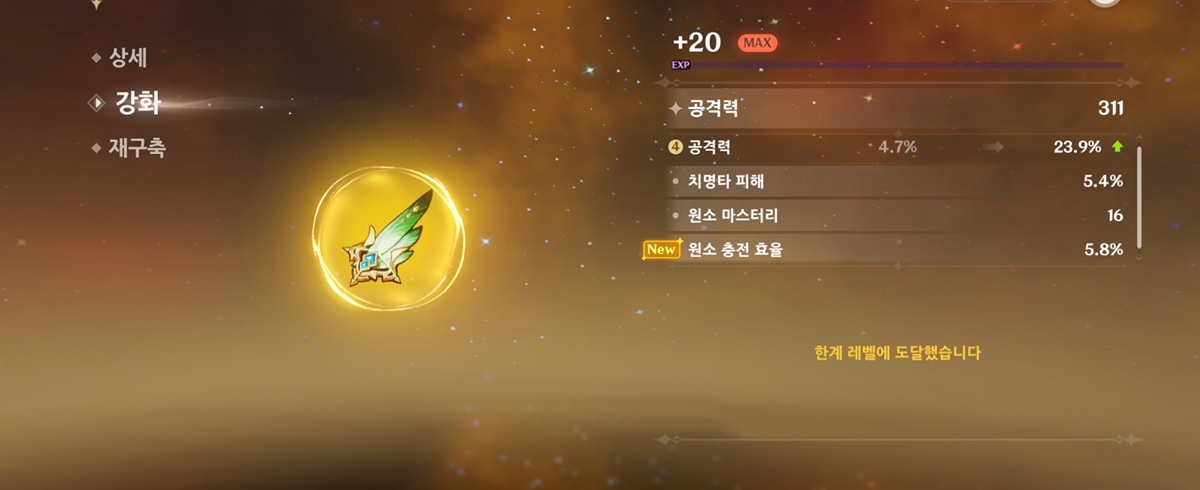Click the star ornament above 상세

[96, 4]
